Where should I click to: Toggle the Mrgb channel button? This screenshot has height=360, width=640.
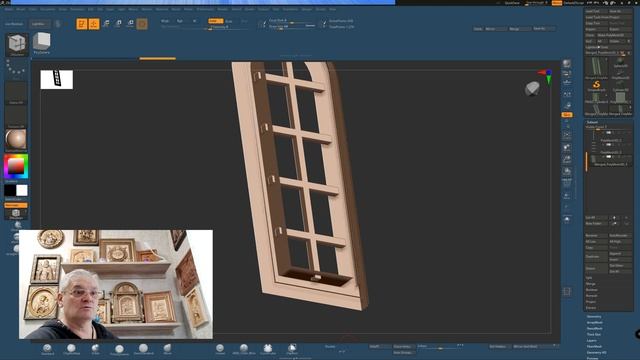click(165, 21)
